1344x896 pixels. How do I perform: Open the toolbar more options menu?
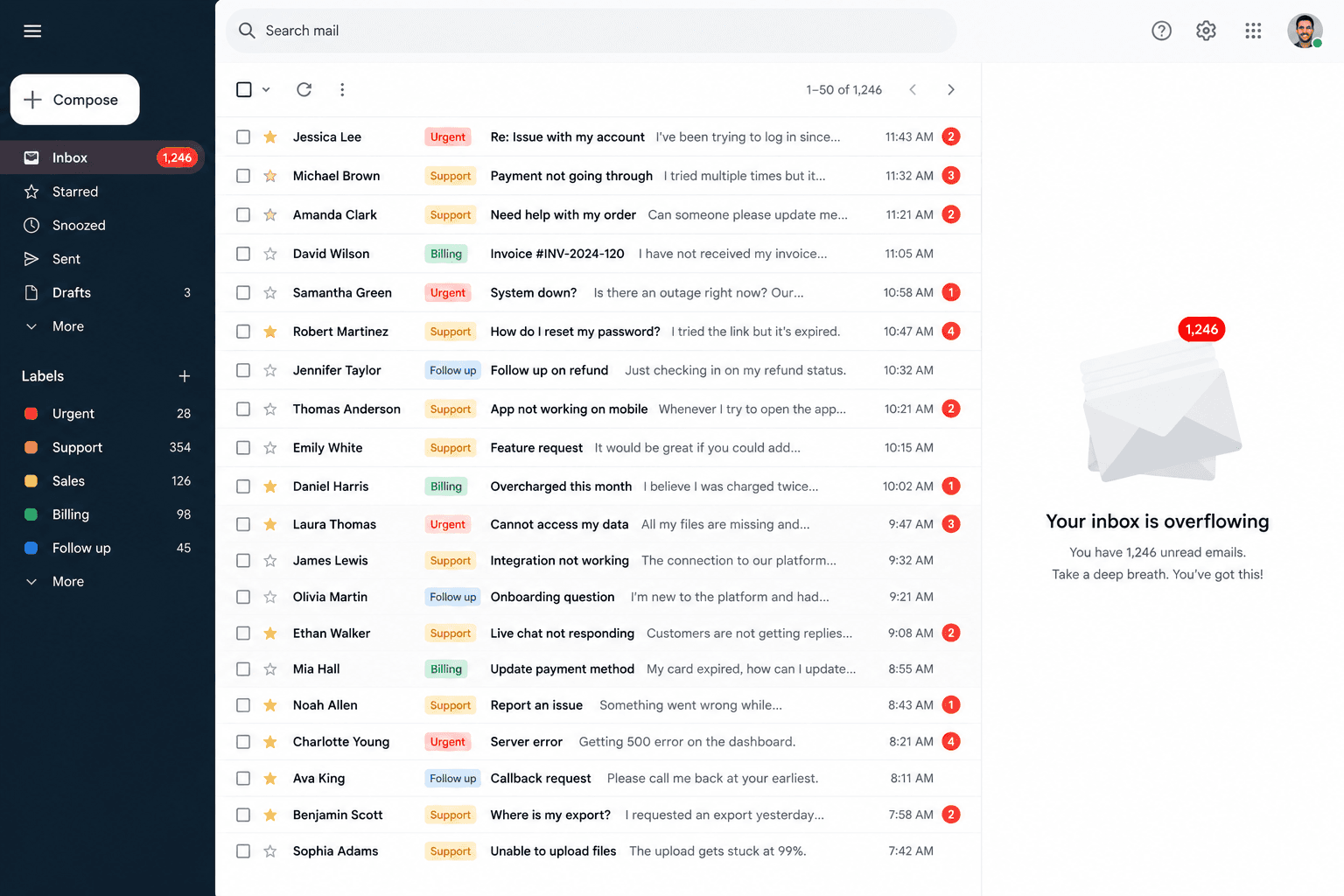[342, 89]
